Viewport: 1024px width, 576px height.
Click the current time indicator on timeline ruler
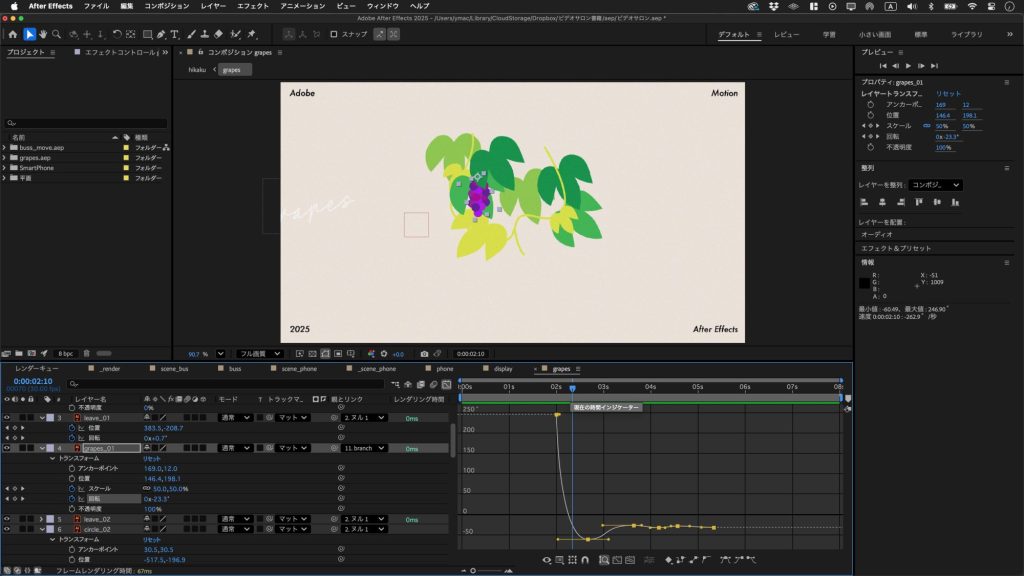(572, 387)
